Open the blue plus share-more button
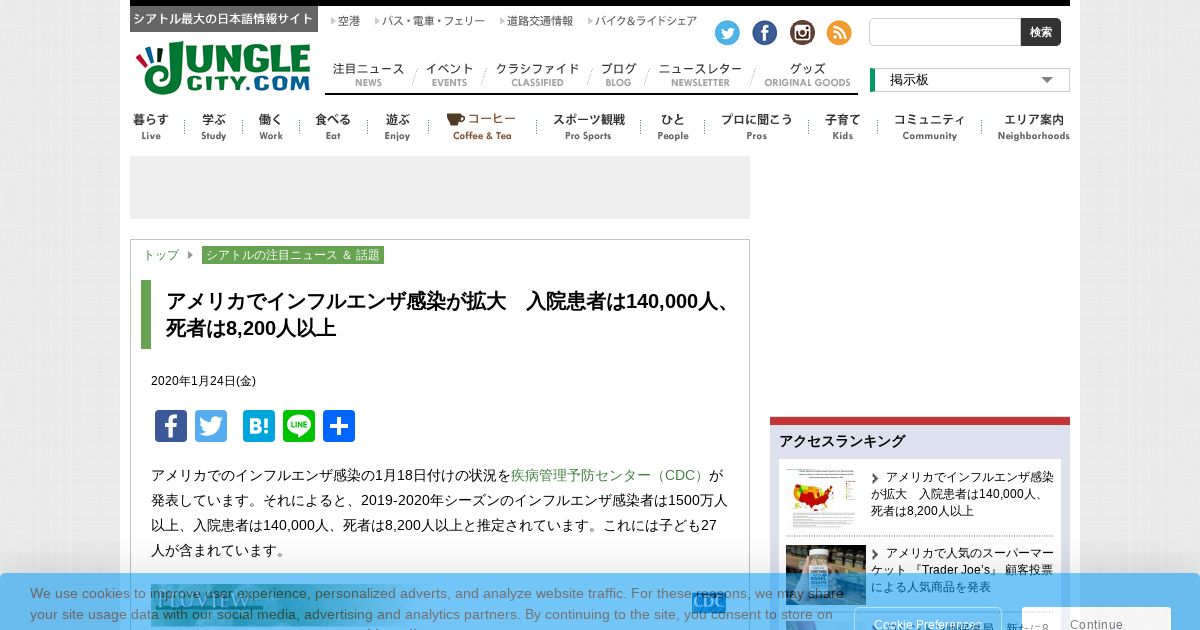 click(x=339, y=426)
